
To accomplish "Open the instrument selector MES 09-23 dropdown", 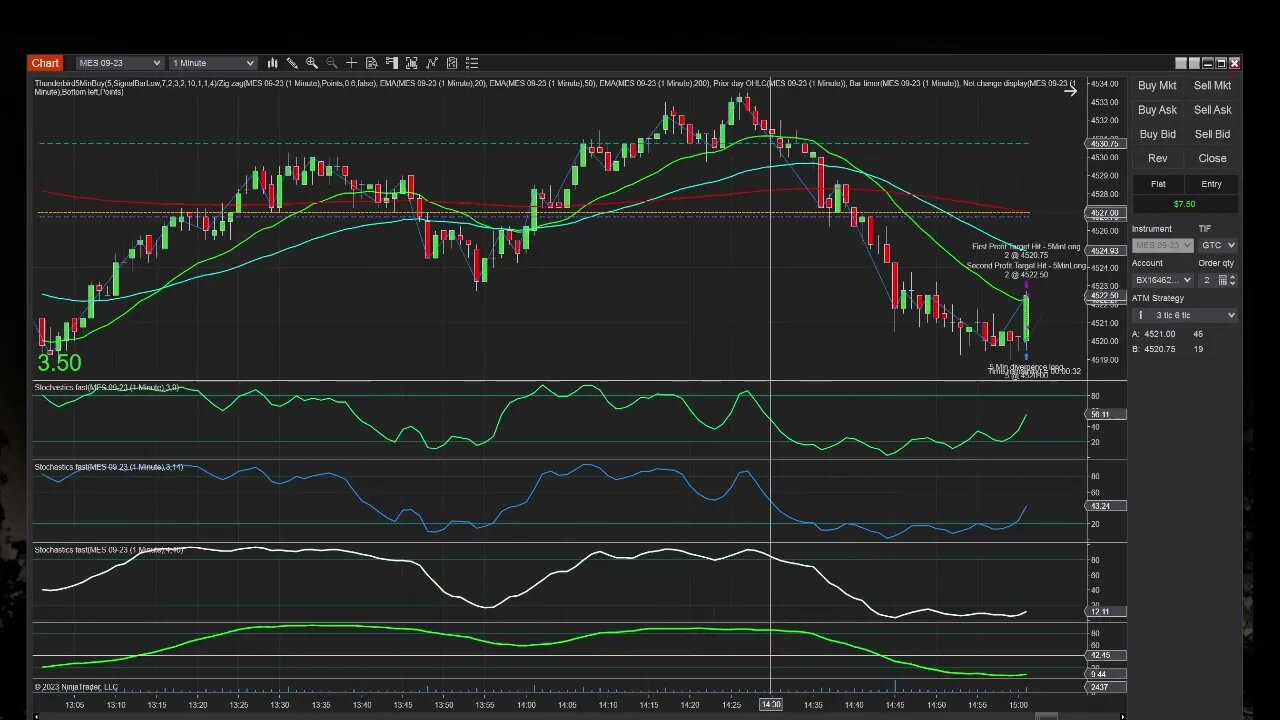I will [118, 63].
